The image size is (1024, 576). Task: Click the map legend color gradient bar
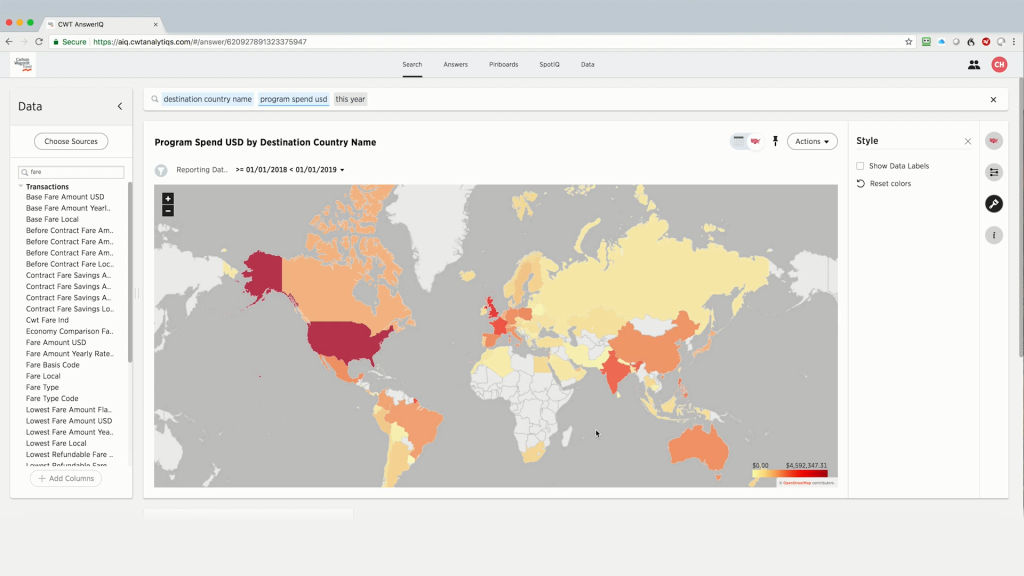pyautogui.click(x=789, y=473)
